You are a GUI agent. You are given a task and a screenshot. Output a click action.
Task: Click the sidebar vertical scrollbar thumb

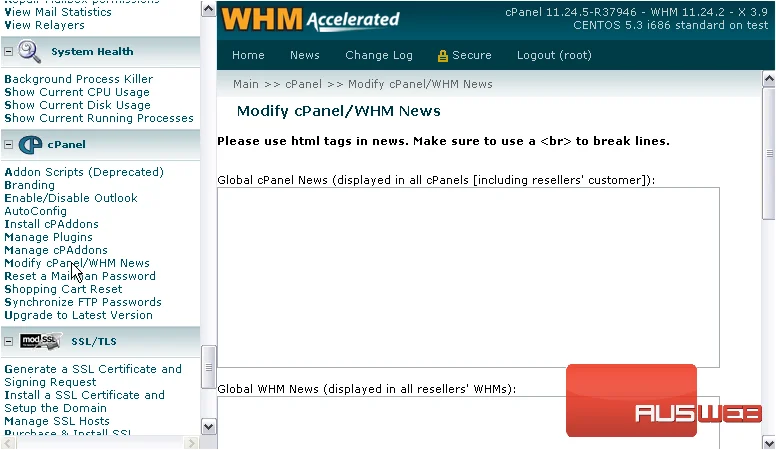(208, 367)
